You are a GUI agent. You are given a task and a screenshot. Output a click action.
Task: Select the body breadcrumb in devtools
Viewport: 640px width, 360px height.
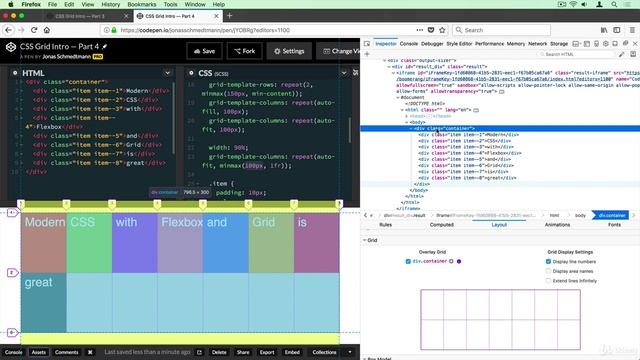click(x=580, y=215)
